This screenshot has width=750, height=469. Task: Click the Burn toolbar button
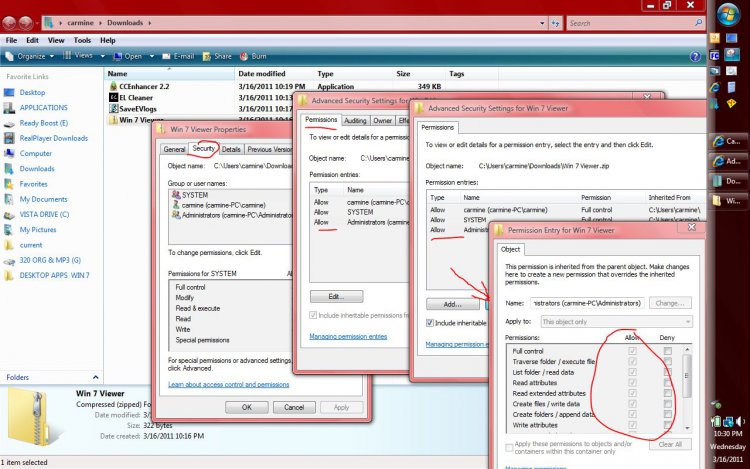click(253, 56)
